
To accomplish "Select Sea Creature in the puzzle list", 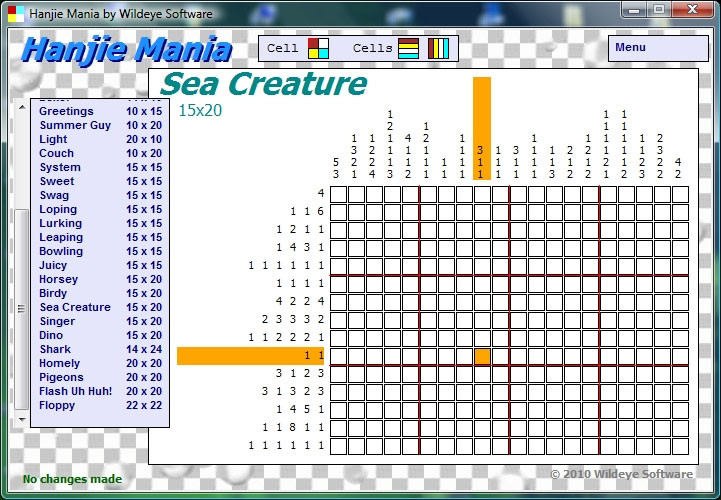I will 100,307.
